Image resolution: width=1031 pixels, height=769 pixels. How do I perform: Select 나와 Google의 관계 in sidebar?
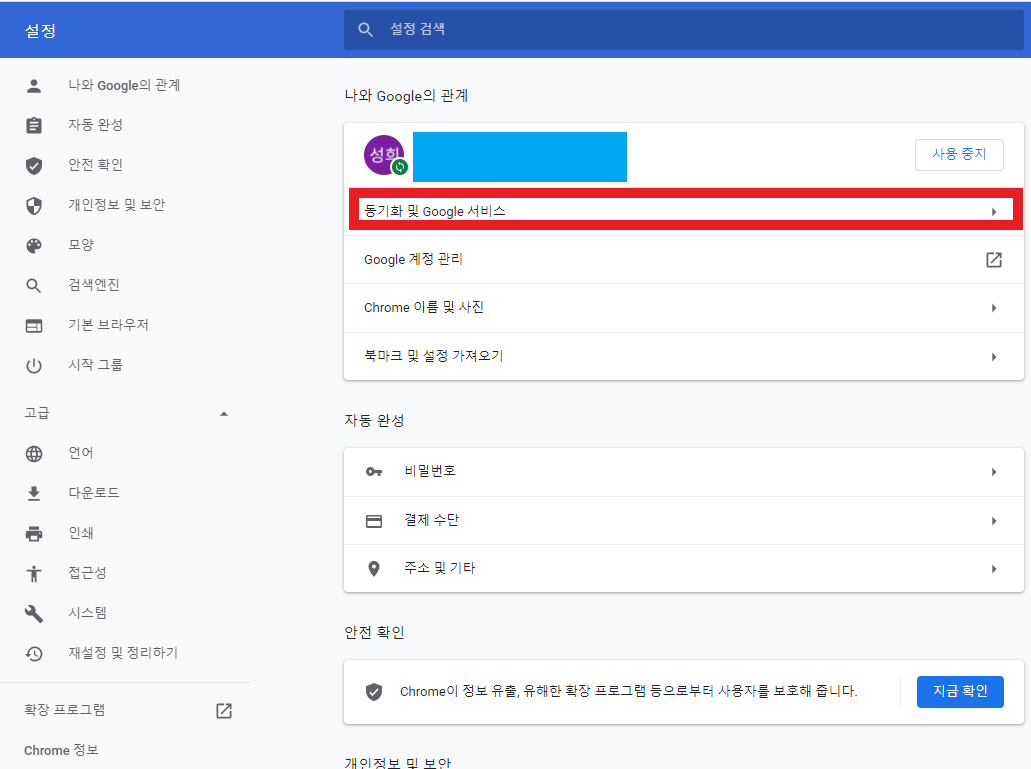[124, 85]
